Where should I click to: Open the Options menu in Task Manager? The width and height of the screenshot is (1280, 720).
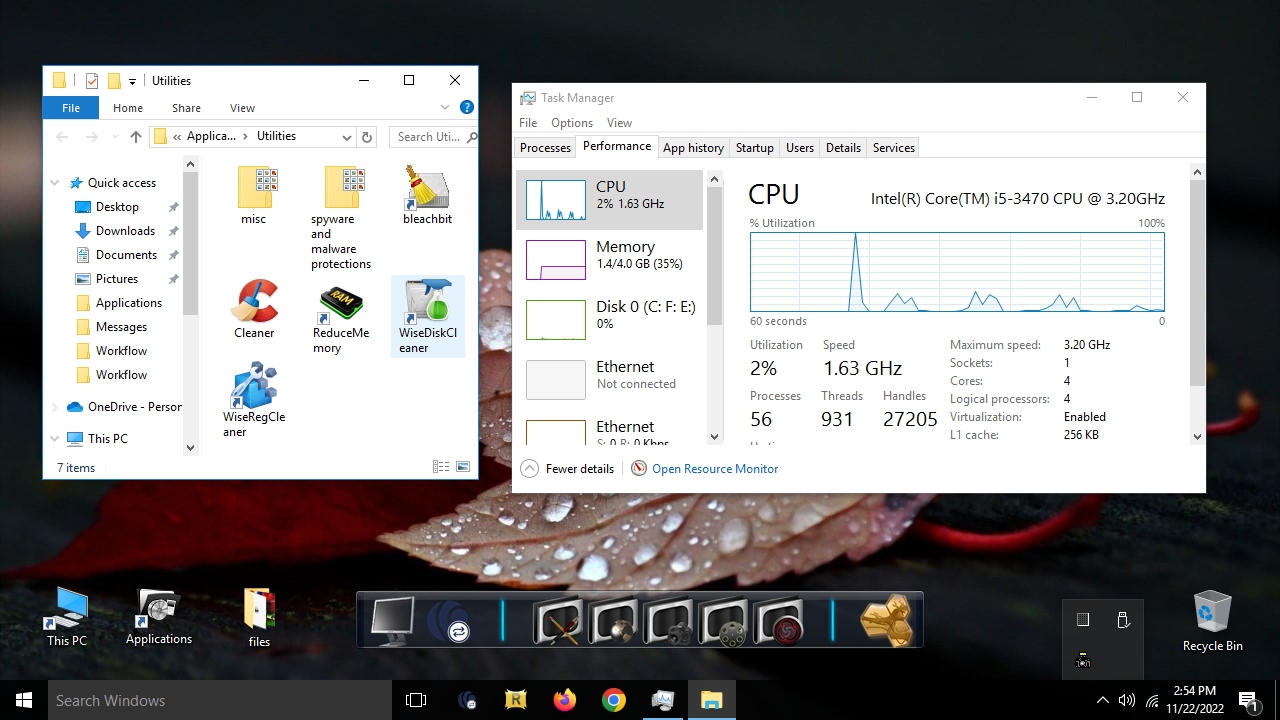click(x=571, y=123)
